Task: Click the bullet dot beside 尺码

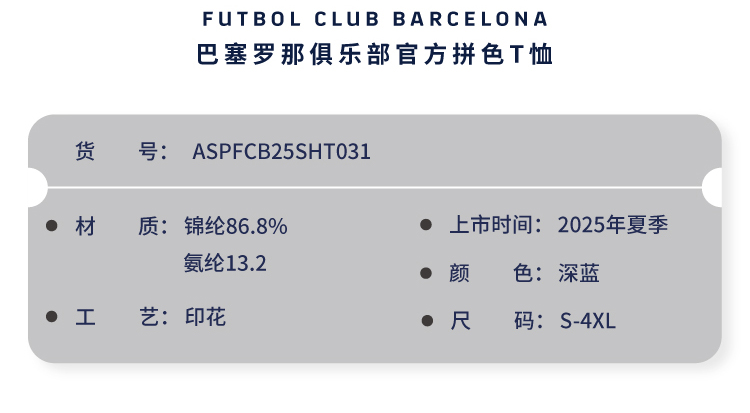Action: click(x=426, y=322)
